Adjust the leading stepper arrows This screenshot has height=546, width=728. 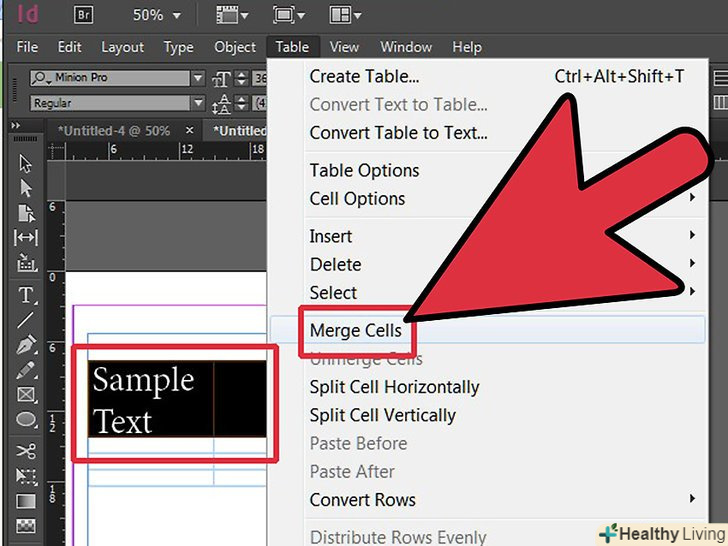coord(241,103)
